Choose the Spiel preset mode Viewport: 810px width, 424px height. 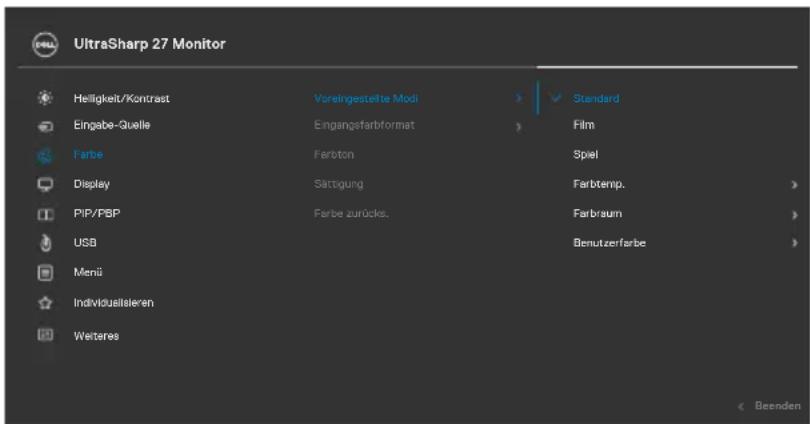[585, 154]
